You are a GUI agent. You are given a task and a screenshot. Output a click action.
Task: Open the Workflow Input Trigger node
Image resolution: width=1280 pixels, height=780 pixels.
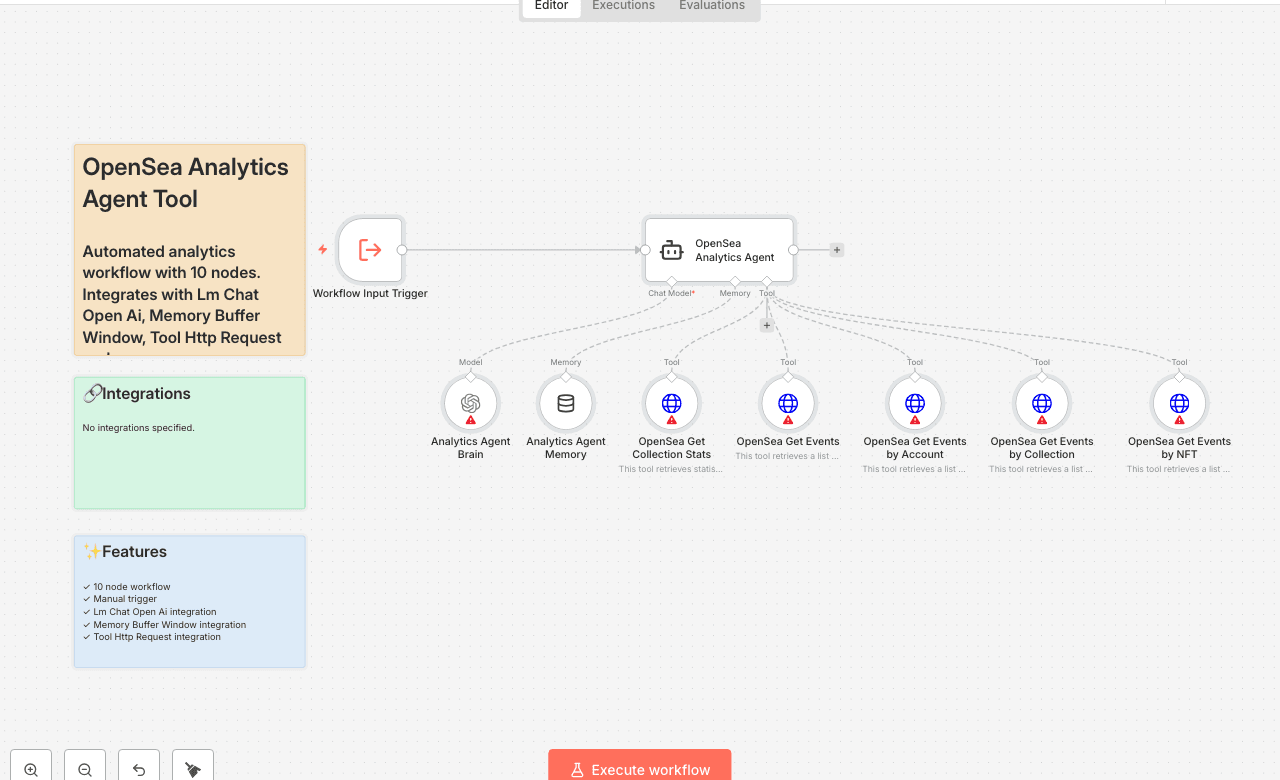pyautogui.click(x=370, y=249)
